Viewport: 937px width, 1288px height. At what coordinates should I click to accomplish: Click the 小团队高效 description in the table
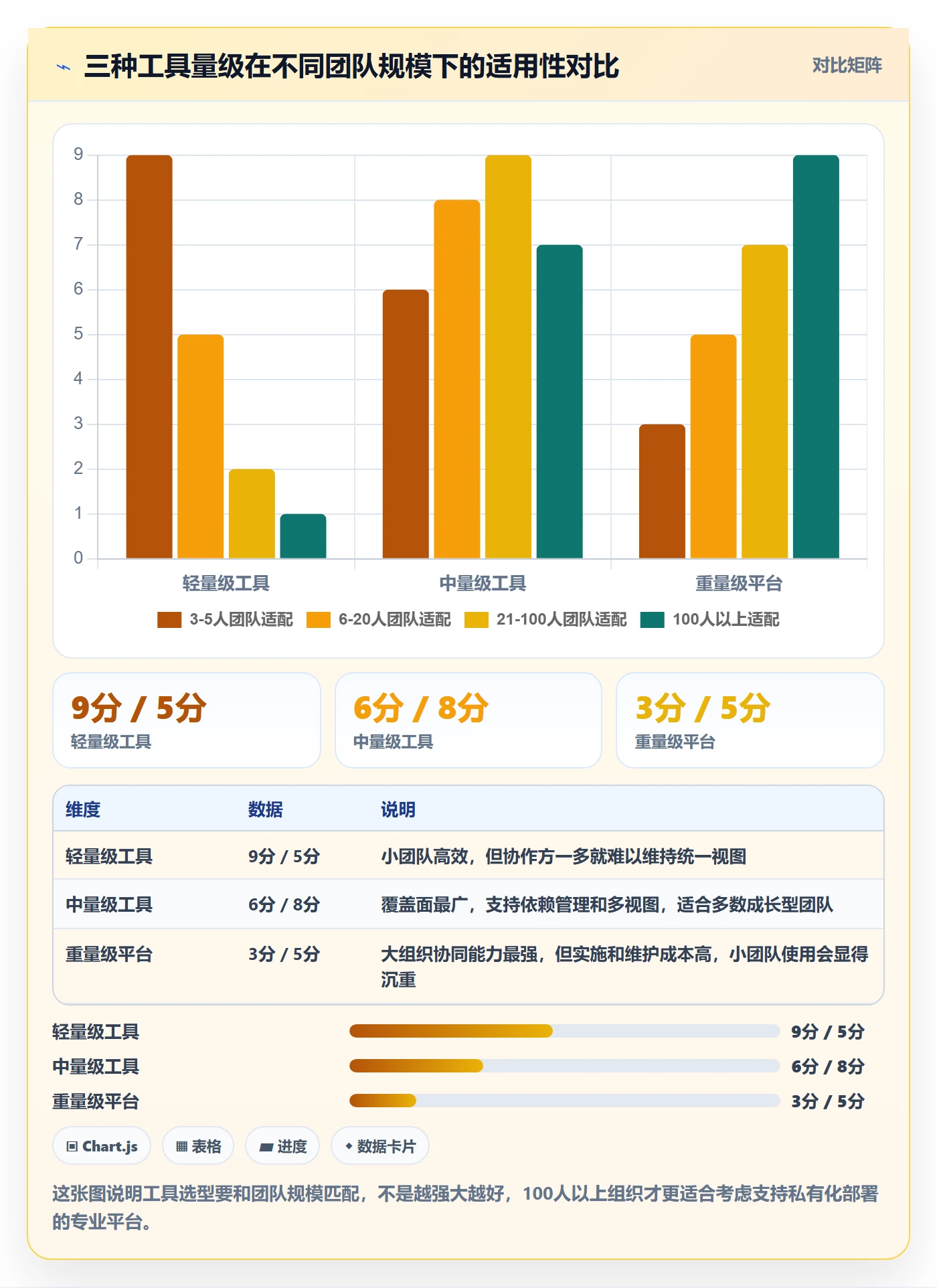(x=564, y=856)
